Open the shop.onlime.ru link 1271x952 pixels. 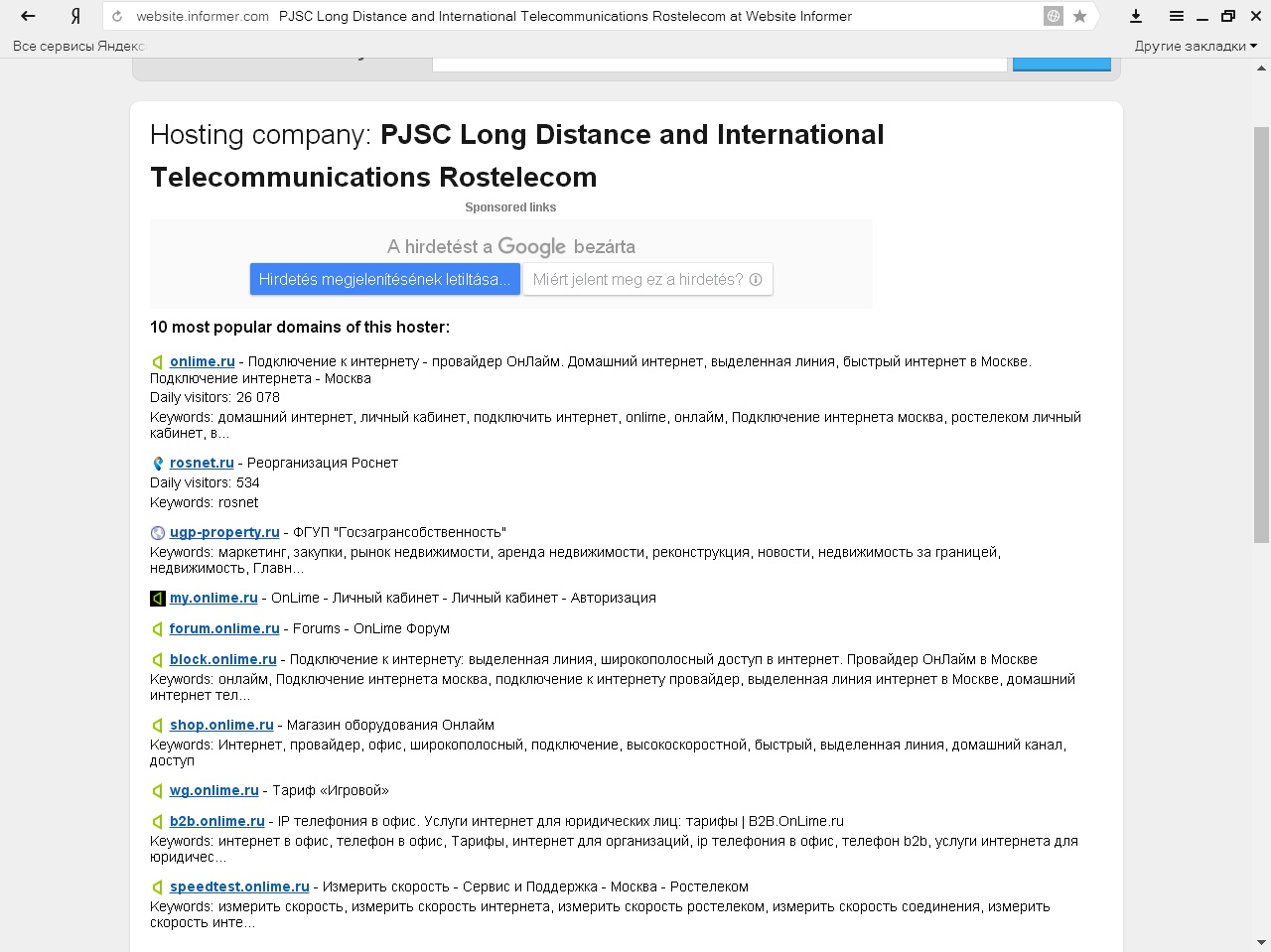(221, 725)
